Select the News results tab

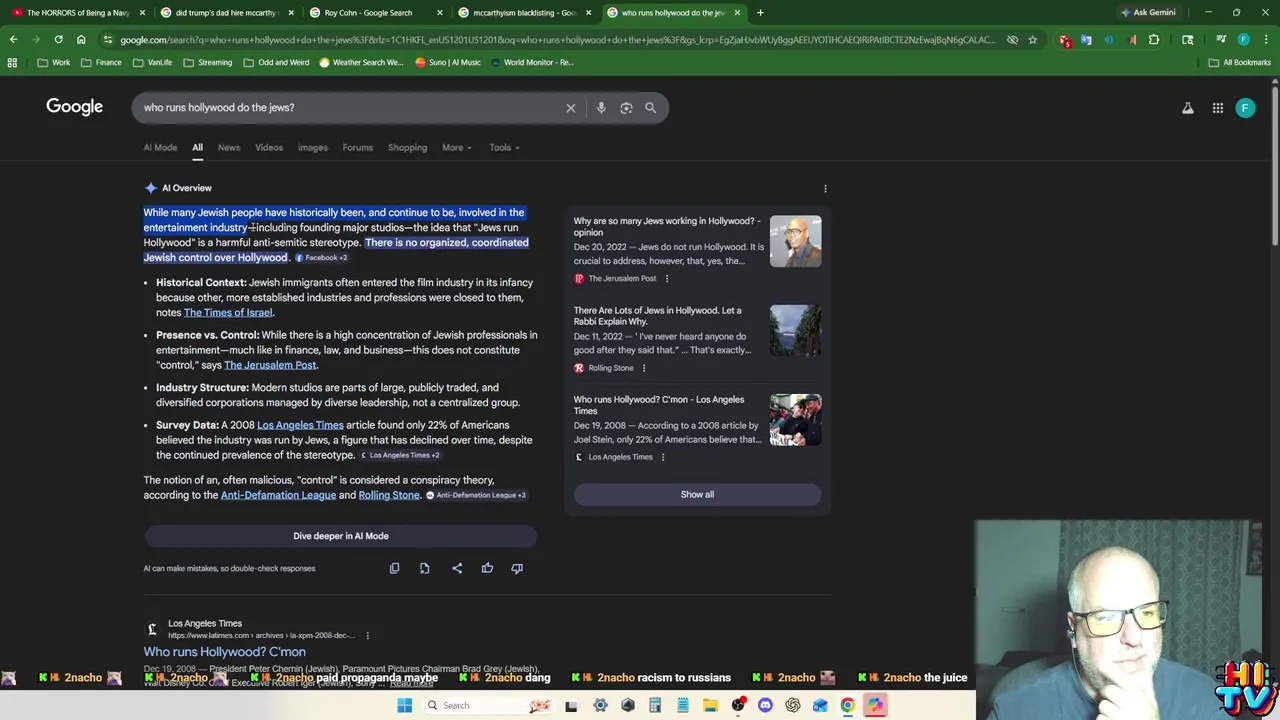point(229,148)
